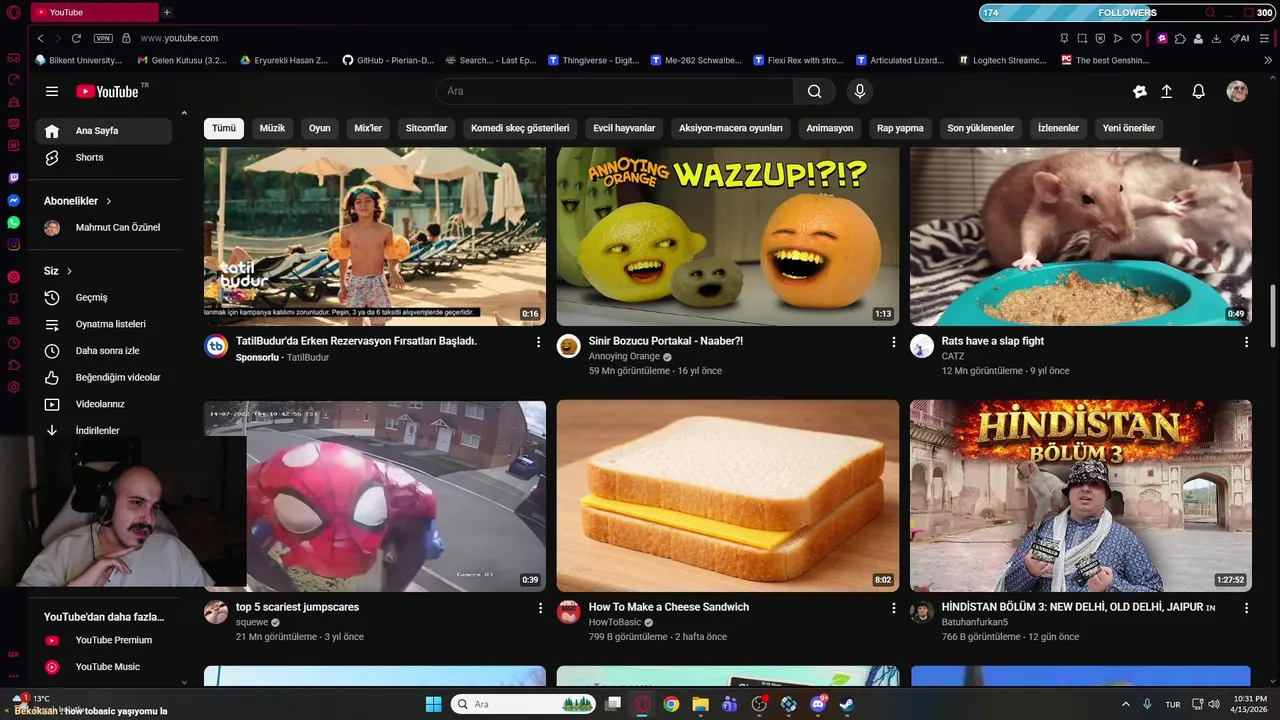1280x720 pixels.
Task: Expand the Siz section chevron
Action: [x=69, y=271]
